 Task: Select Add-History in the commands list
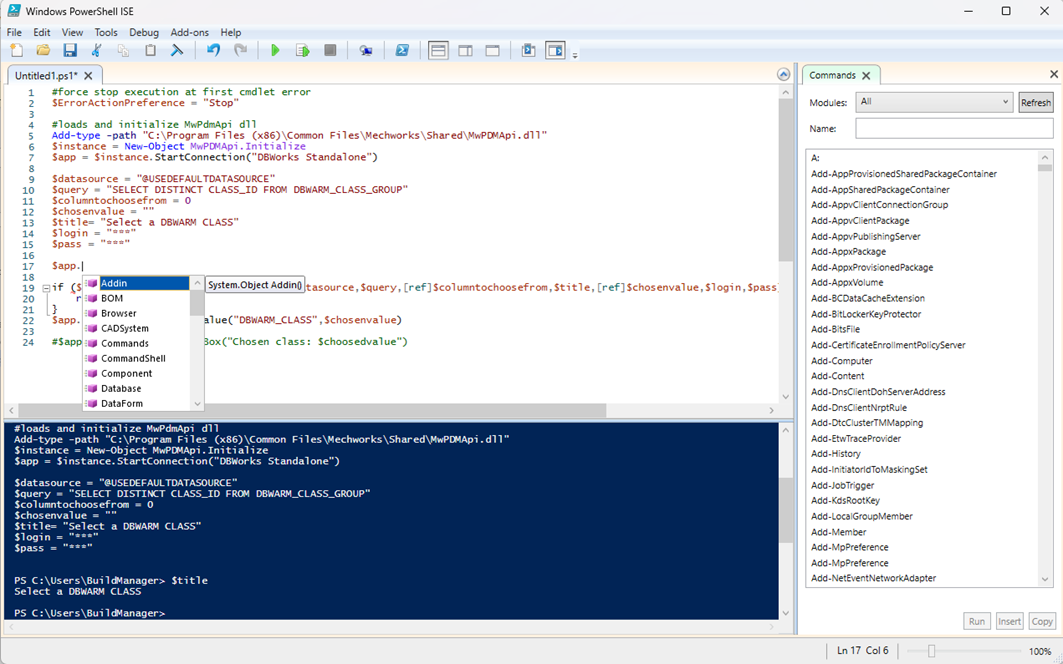point(835,454)
